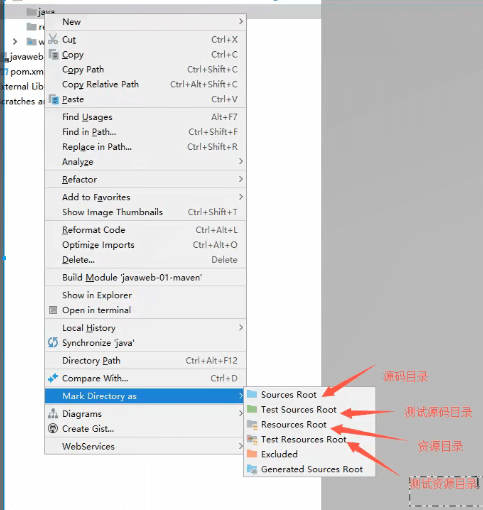This screenshot has height=510, width=483.
Task: Click the Generated Sources Root folder icon
Action: point(252,469)
